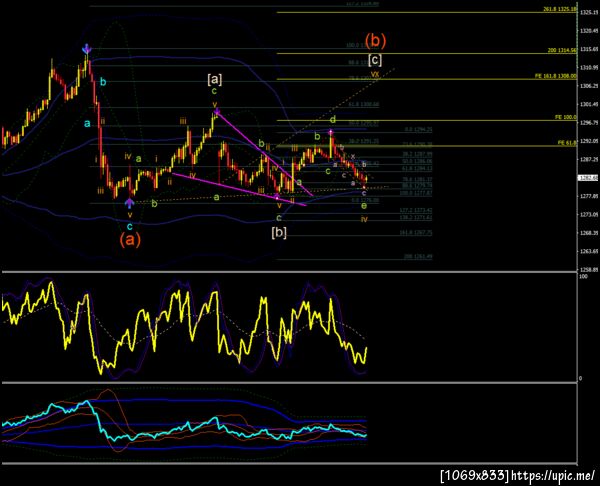Click the green c label above [b]
The height and width of the screenshot is (486, 600).
[279, 218]
